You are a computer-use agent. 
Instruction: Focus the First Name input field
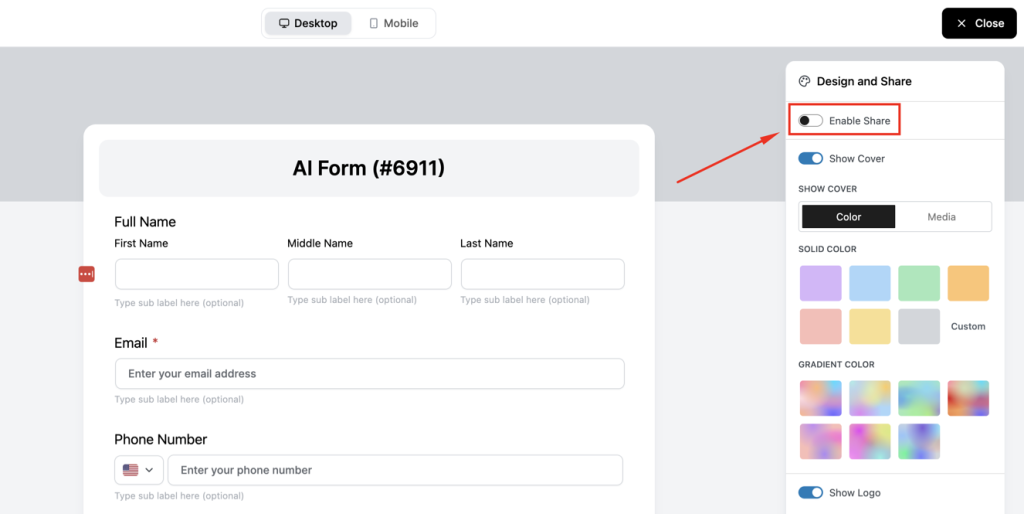click(x=197, y=274)
